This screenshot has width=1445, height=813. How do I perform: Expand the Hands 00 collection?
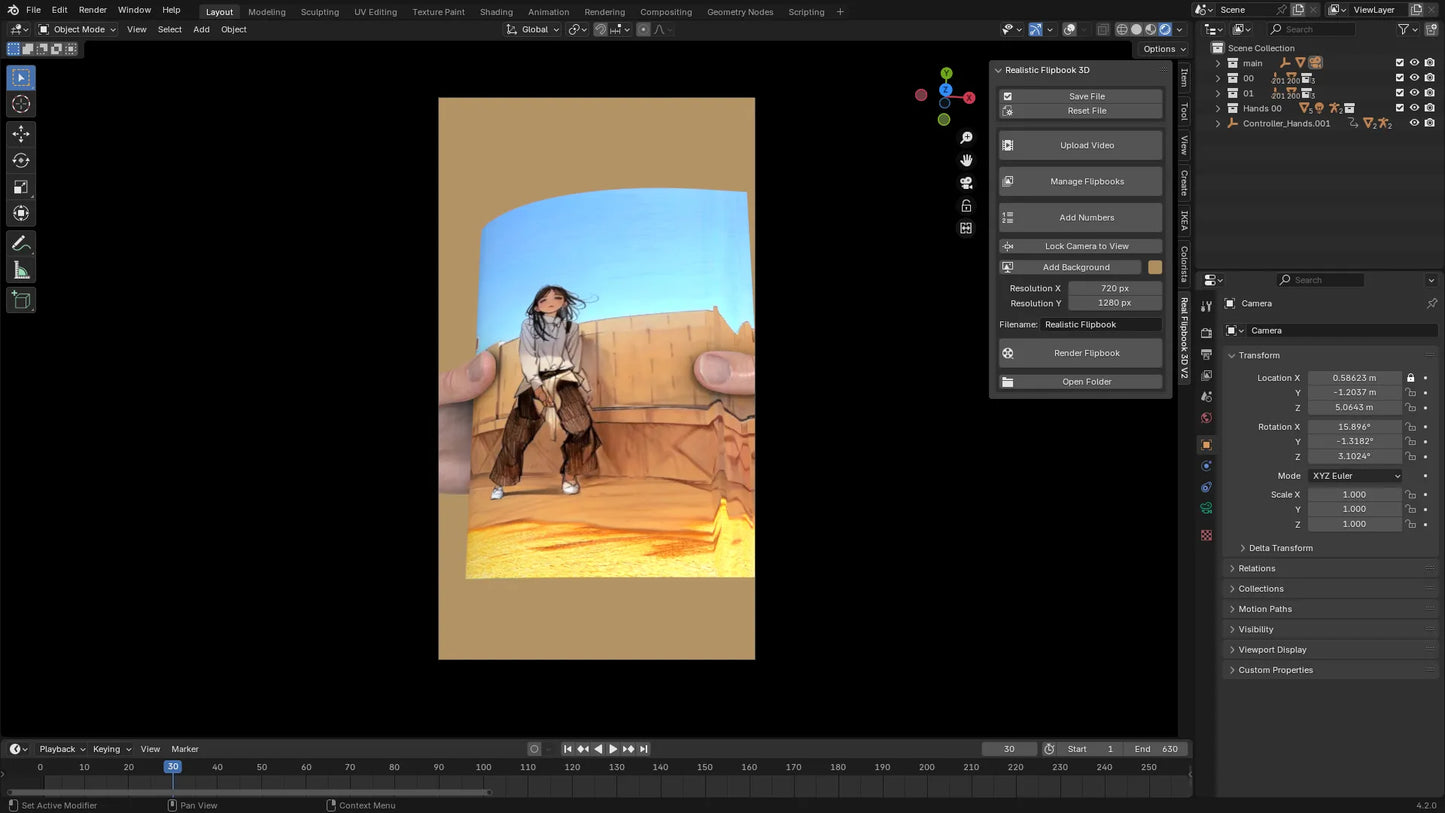1218,108
